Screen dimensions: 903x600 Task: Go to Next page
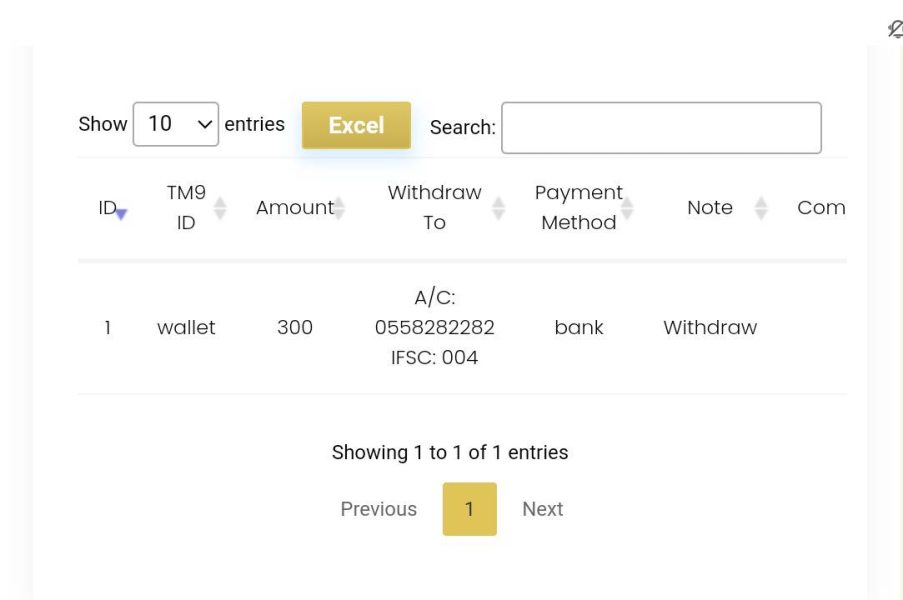point(542,509)
